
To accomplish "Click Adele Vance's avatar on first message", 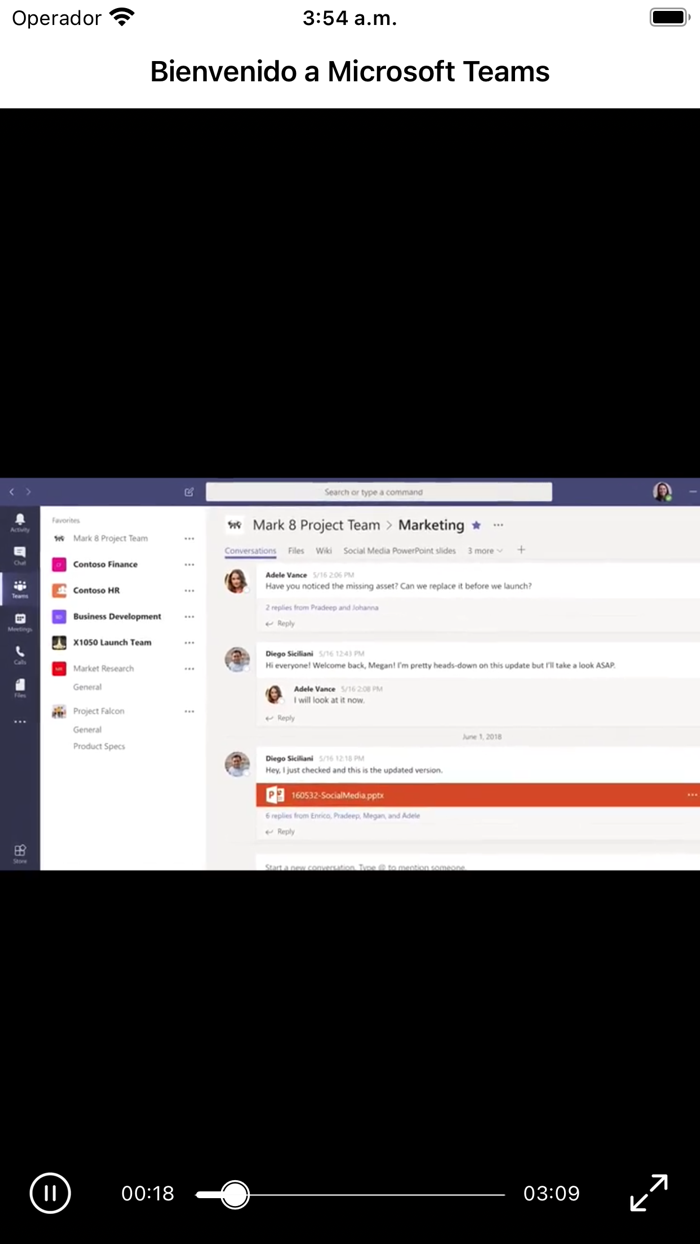I will [x=237, y=581].
